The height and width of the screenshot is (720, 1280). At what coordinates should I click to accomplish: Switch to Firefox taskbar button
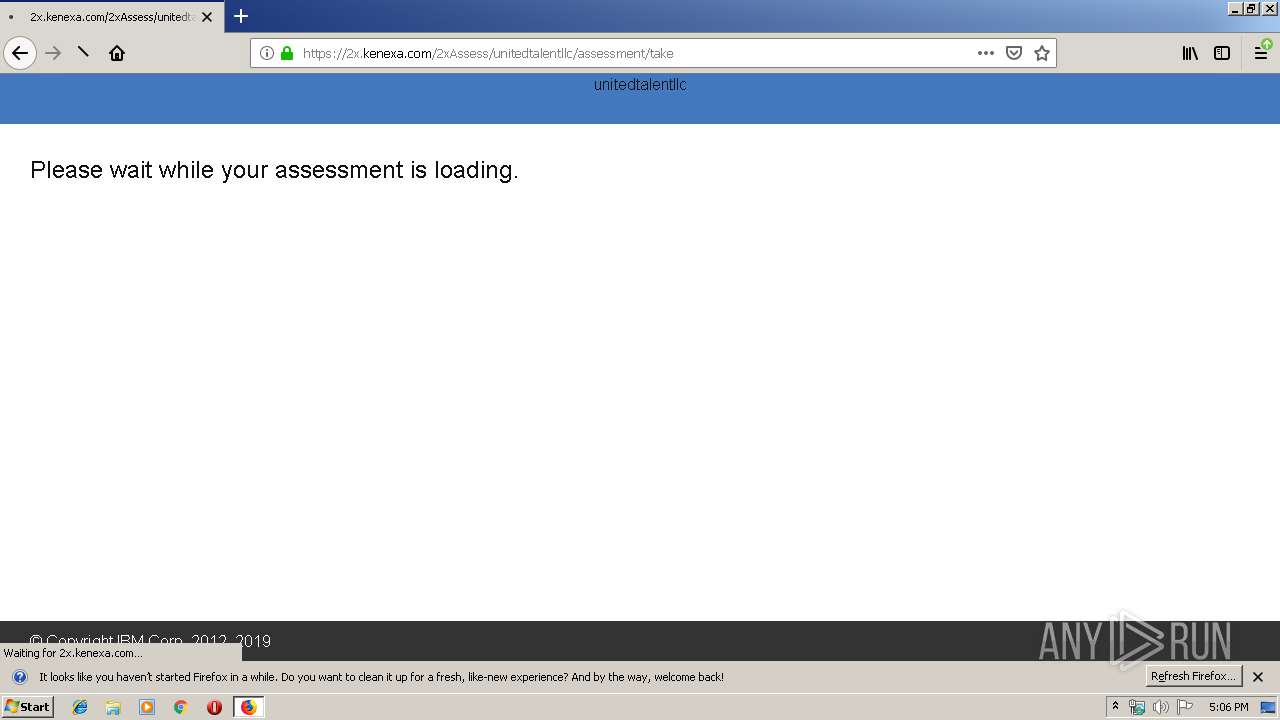[x=249, y=707]
